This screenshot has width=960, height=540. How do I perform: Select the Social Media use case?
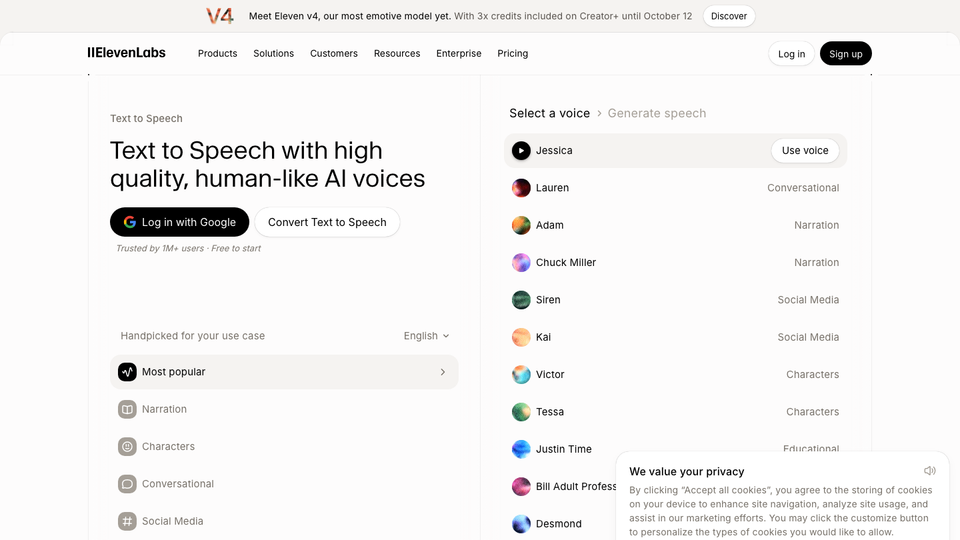tap(284, 522)
